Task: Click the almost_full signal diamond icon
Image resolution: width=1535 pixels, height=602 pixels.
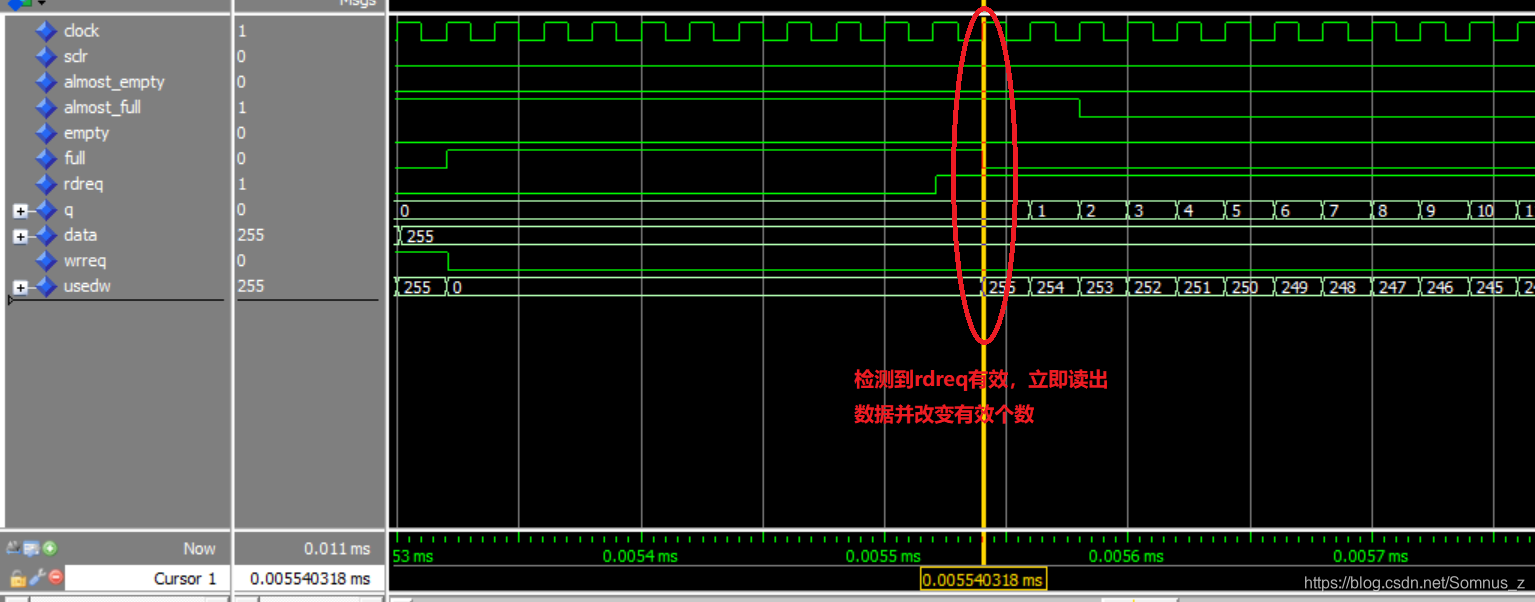Action: pos(46,107)
